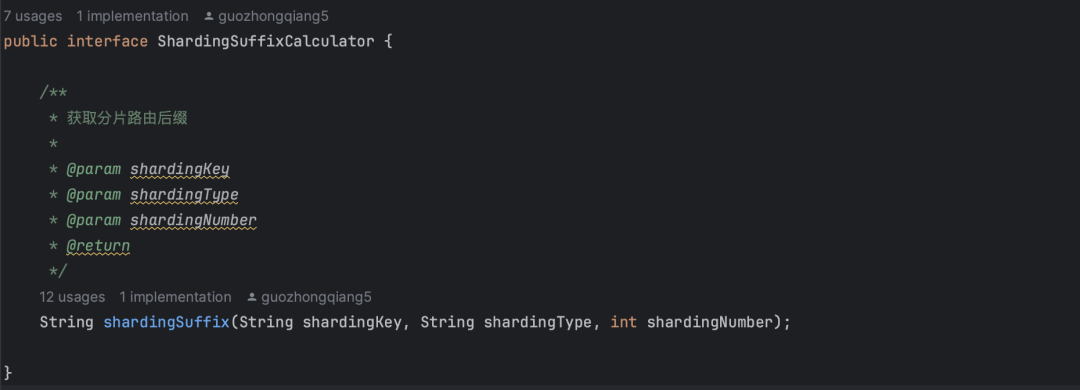The image size is (1080, 390).
Task: Click the shardingSuffix method name
Action: pos(167,322)
